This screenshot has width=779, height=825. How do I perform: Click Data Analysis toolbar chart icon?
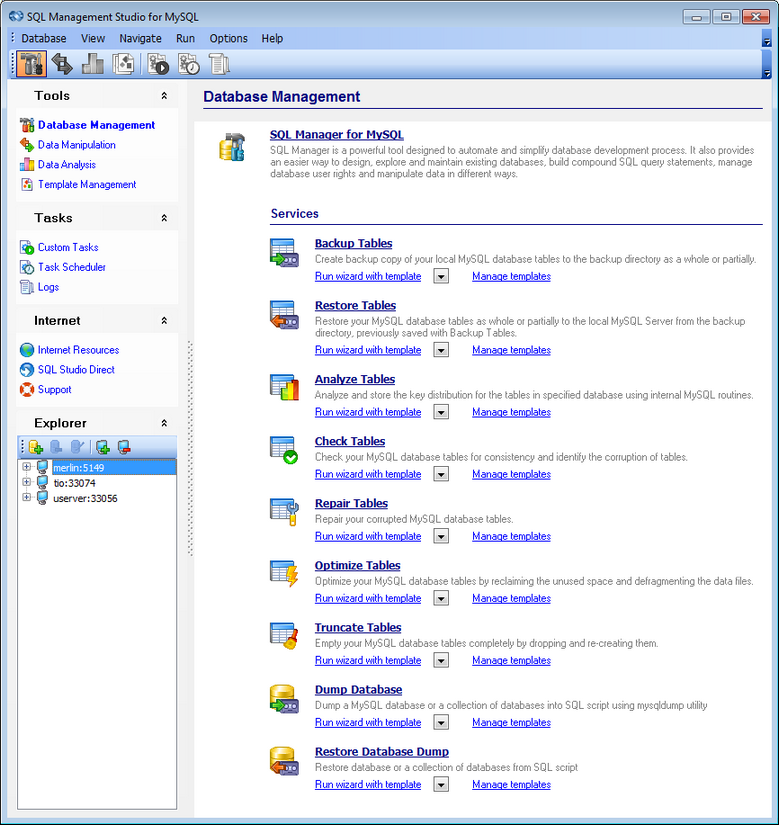(x=93, y=64)
